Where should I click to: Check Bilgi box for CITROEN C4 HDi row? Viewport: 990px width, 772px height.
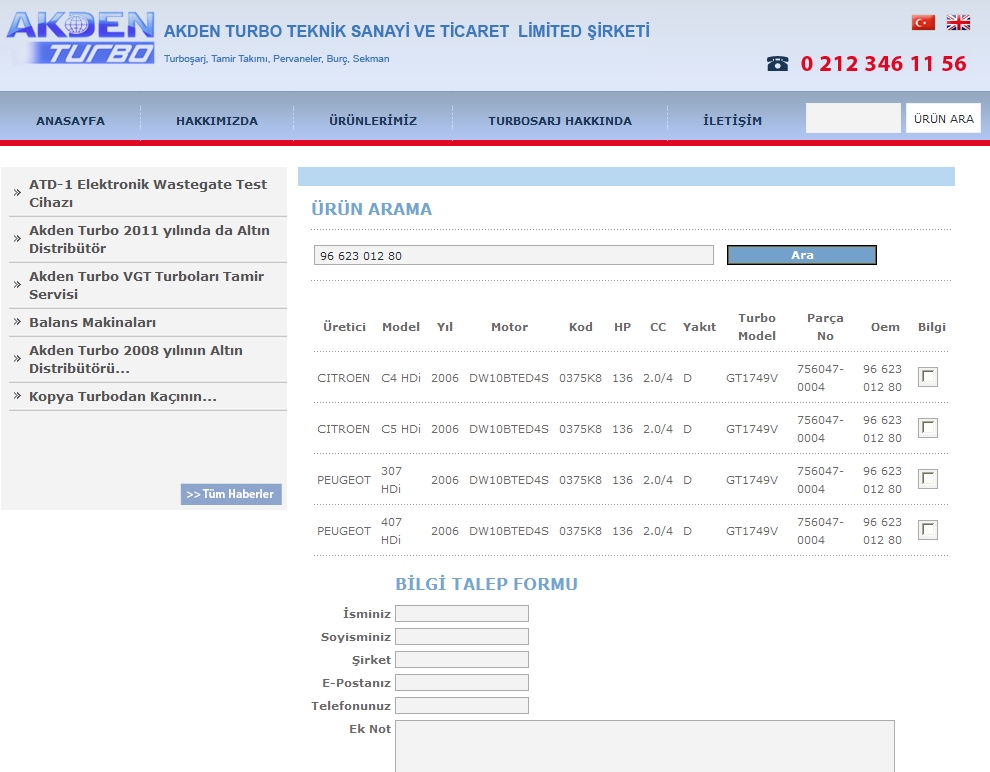[927, 377]
